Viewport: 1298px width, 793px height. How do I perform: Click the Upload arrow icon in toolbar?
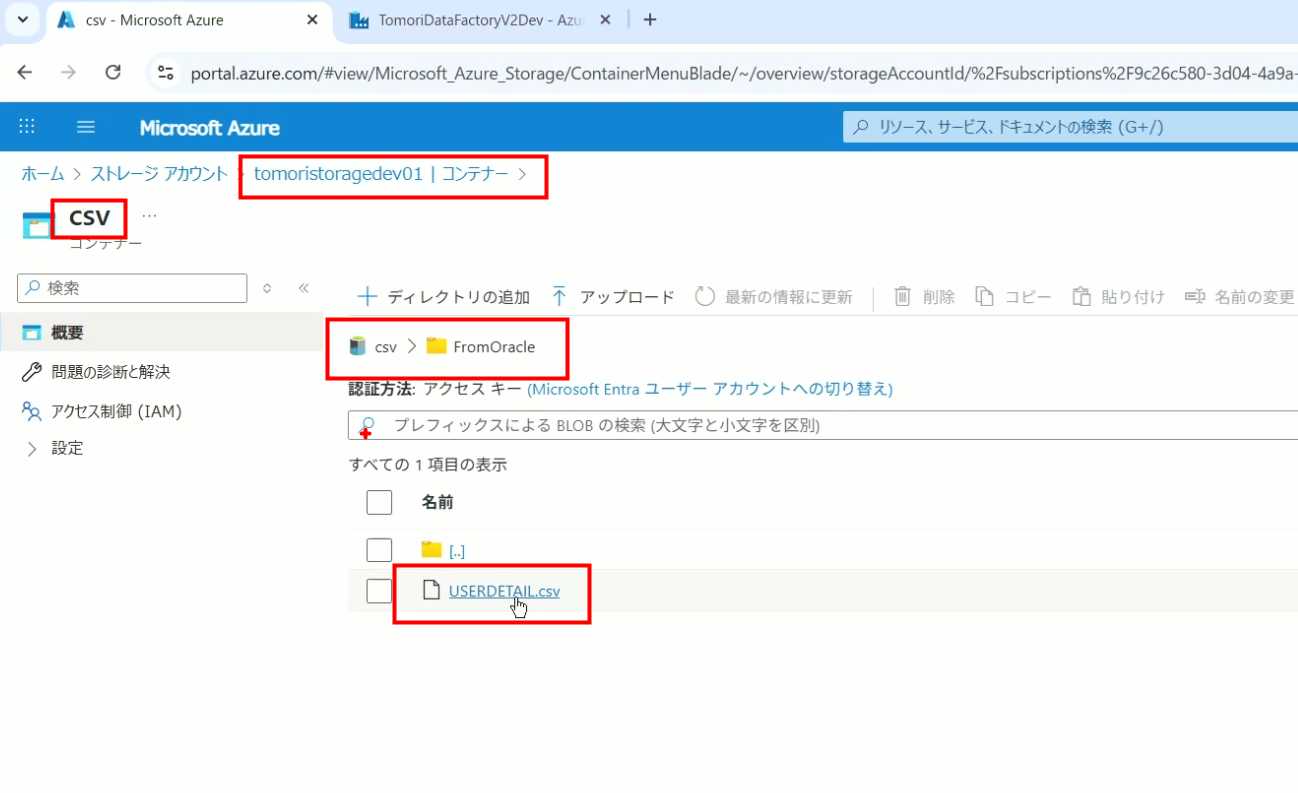pos(559,296)
